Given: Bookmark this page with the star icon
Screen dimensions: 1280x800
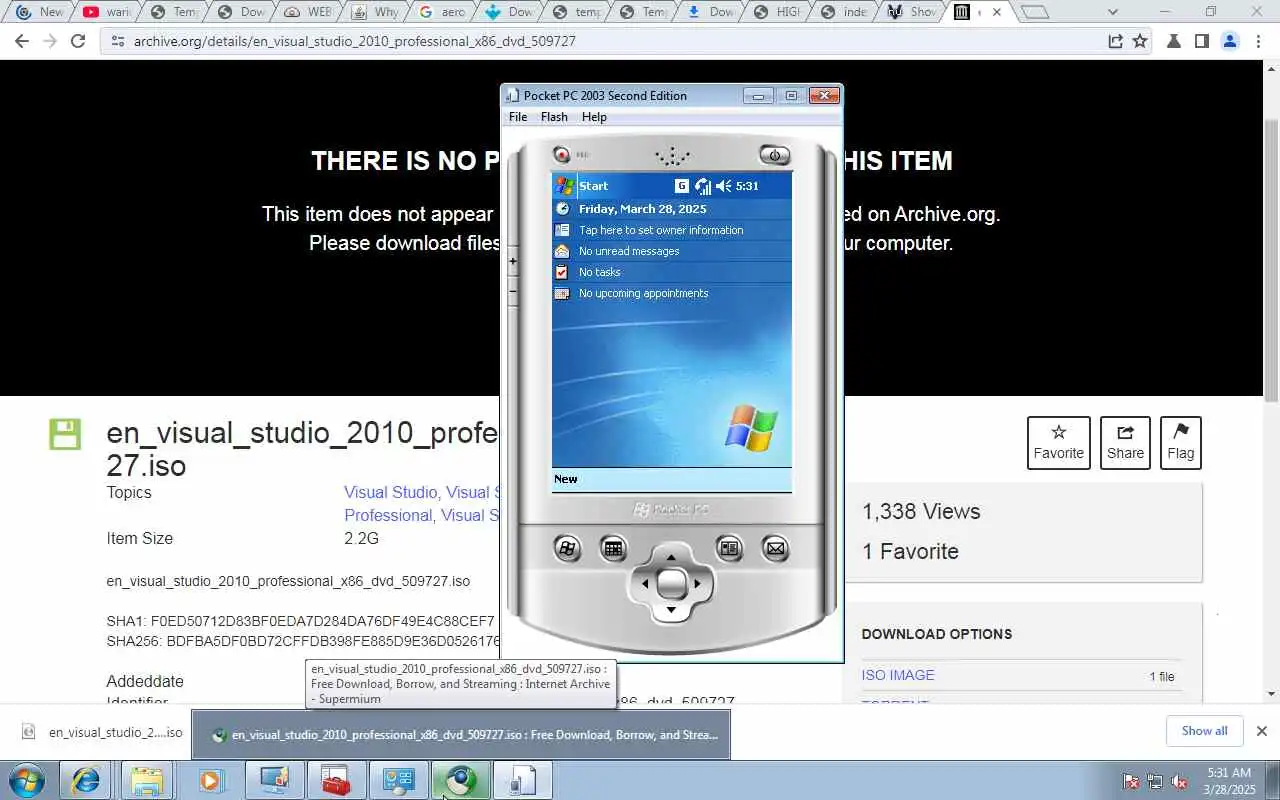Looking at the screenshot, I should pos(1140,41).
